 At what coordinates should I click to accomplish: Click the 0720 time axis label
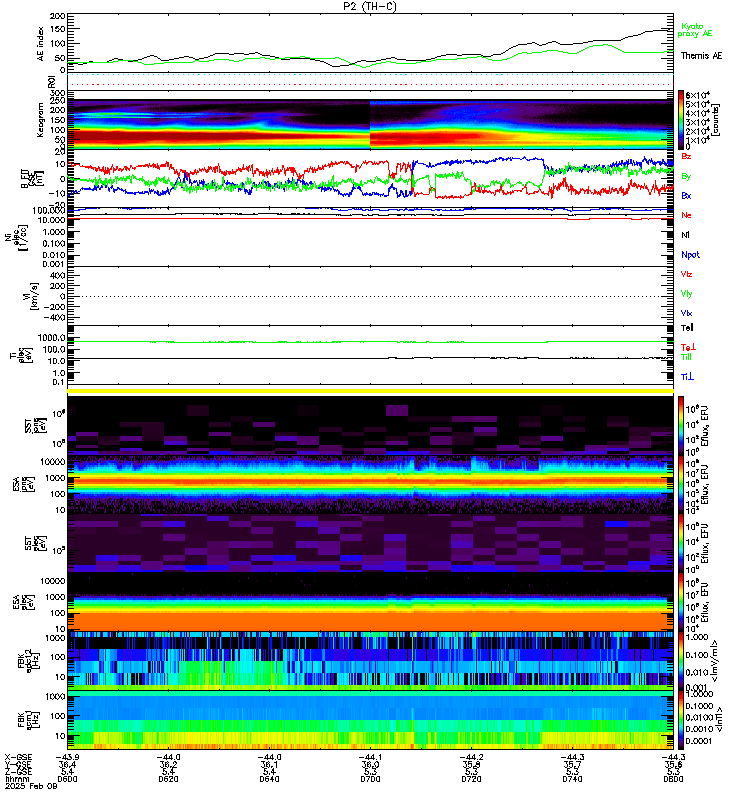pos(471,779)
